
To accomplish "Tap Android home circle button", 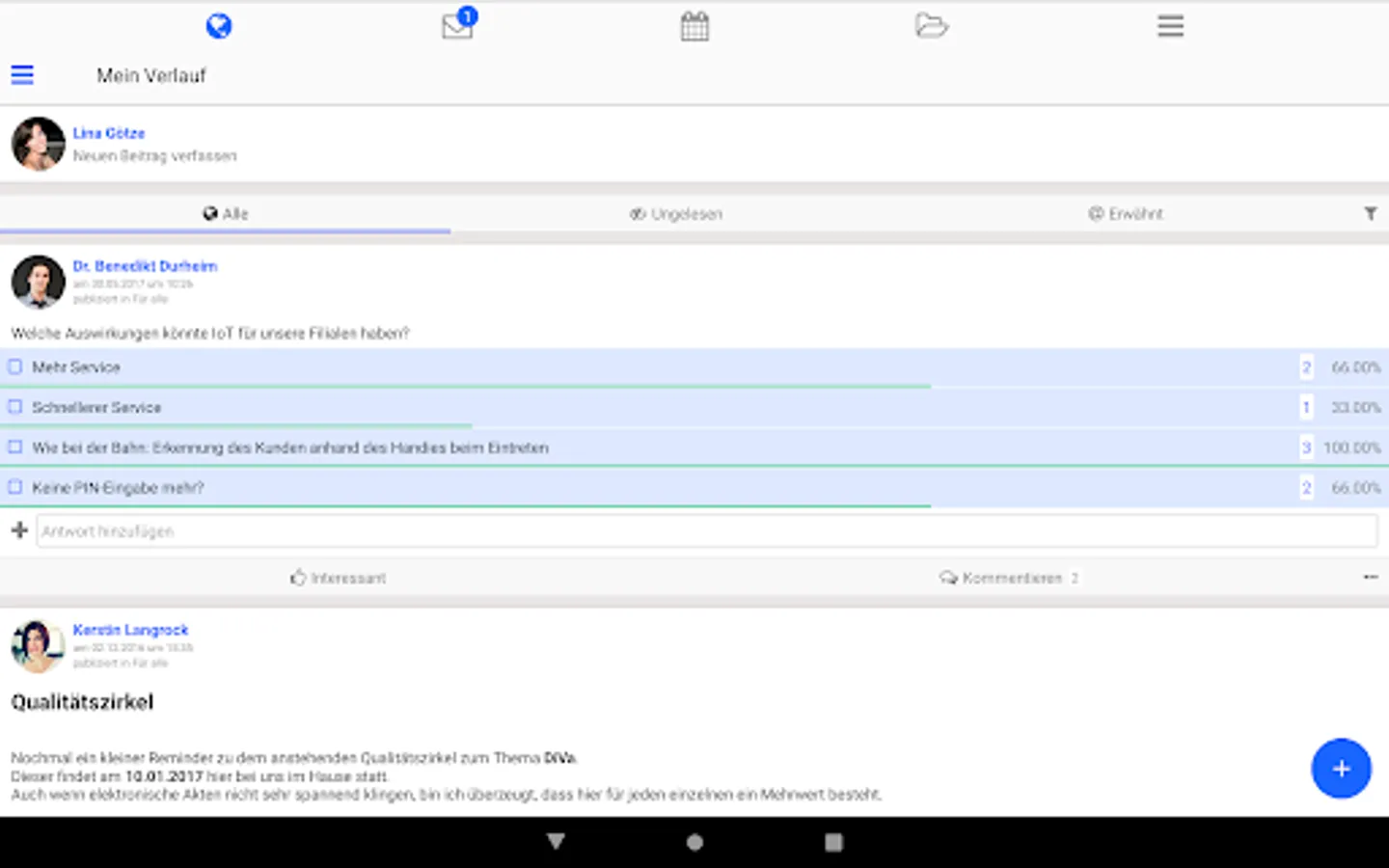I will tap(694, 842).
